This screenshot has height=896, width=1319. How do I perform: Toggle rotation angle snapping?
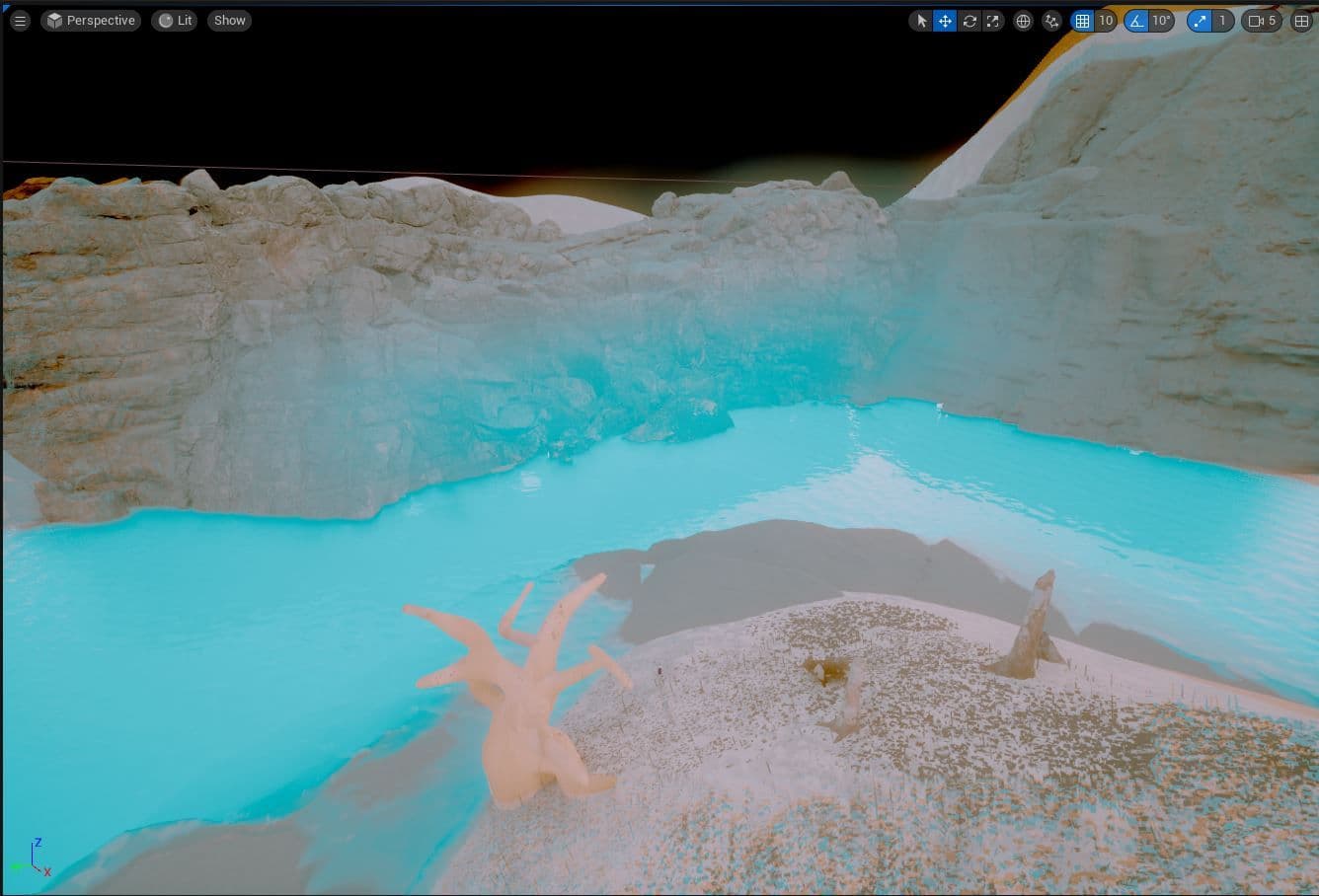(x=1136, y=21)
